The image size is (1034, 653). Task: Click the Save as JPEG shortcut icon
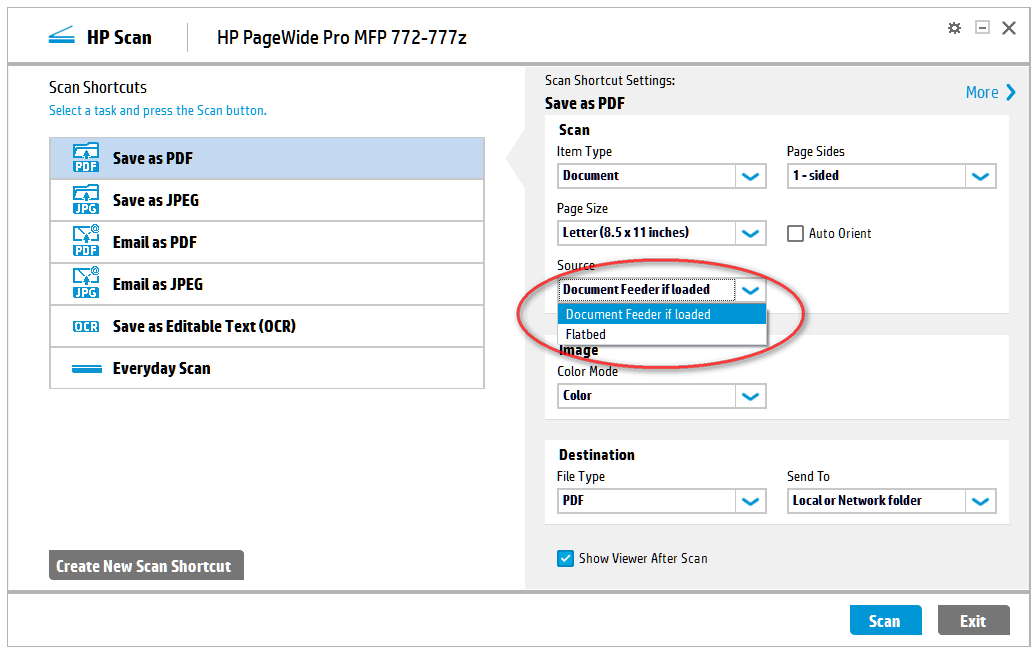(86, 200)
